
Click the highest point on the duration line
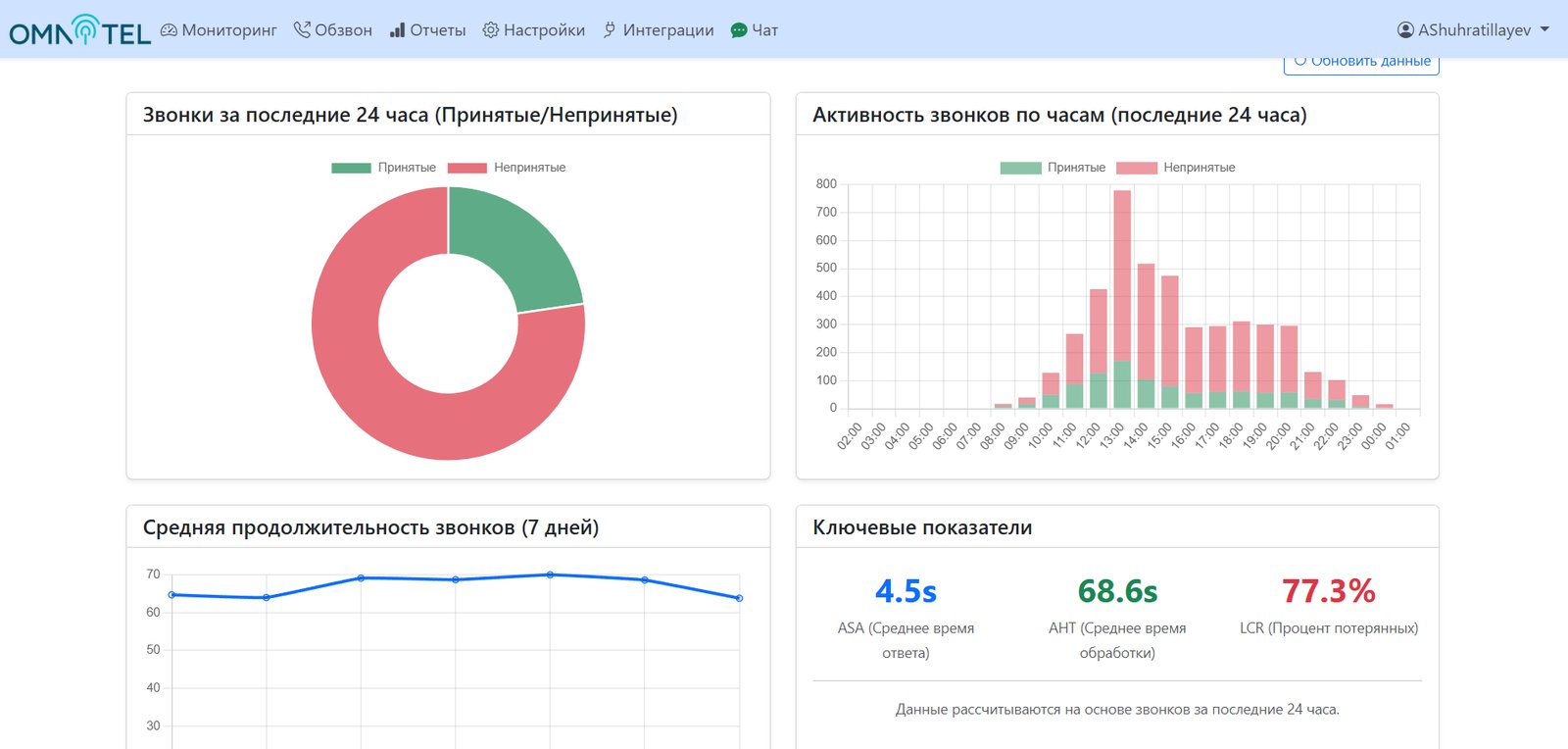[x=550, y=574]
